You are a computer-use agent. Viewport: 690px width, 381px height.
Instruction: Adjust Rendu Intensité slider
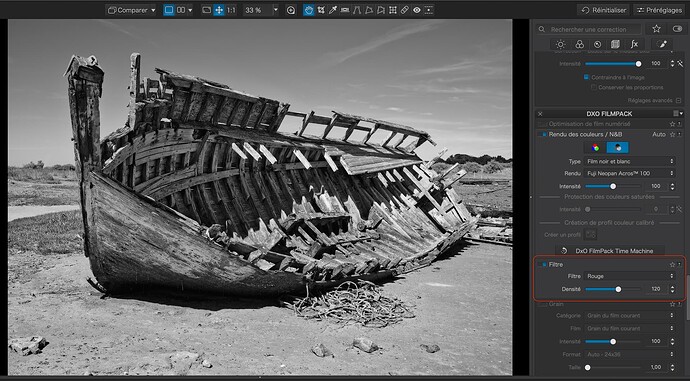(x=613, y=187)
